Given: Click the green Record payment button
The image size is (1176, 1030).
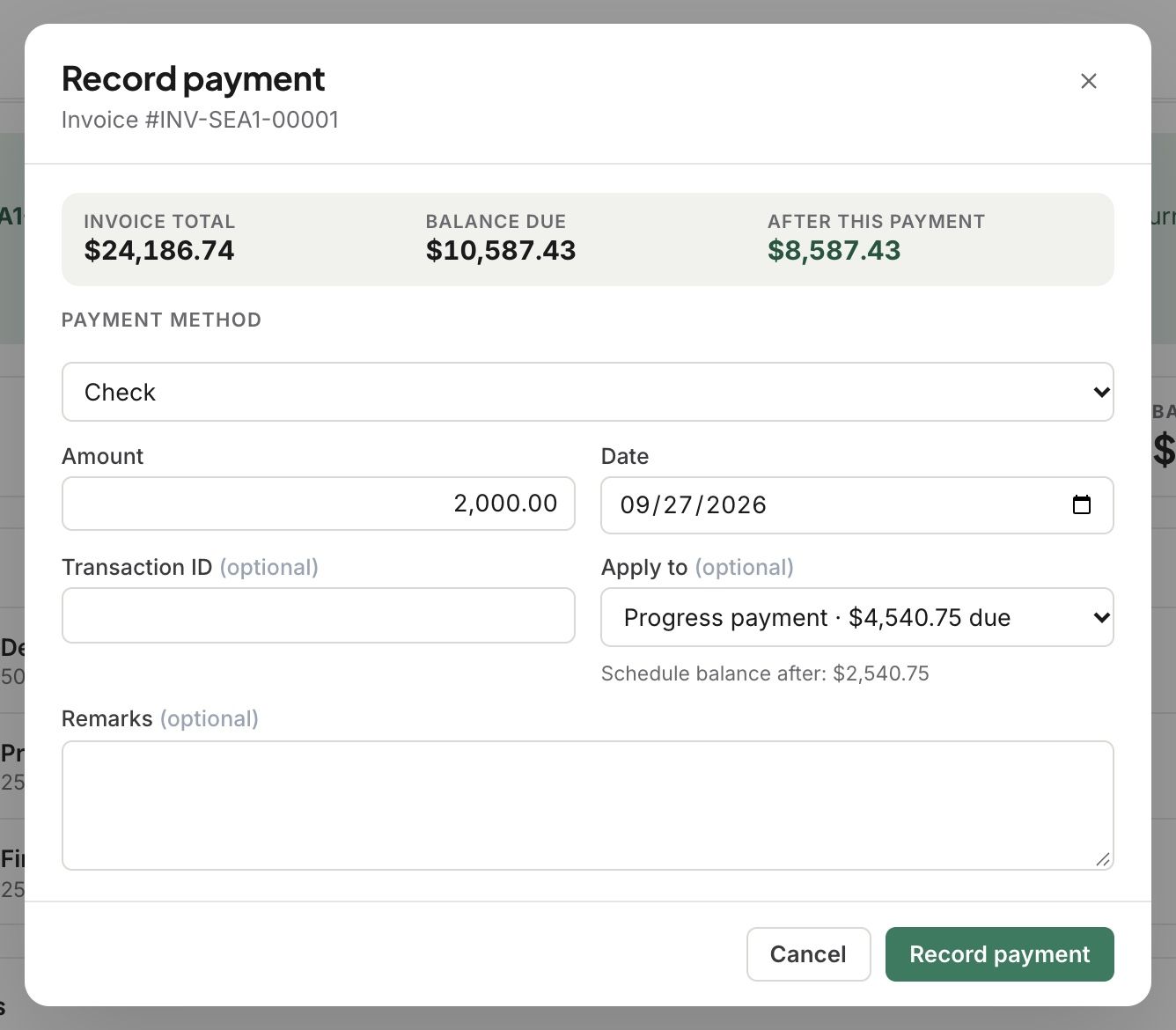Looking at the screenshot, I should 1000,954.
